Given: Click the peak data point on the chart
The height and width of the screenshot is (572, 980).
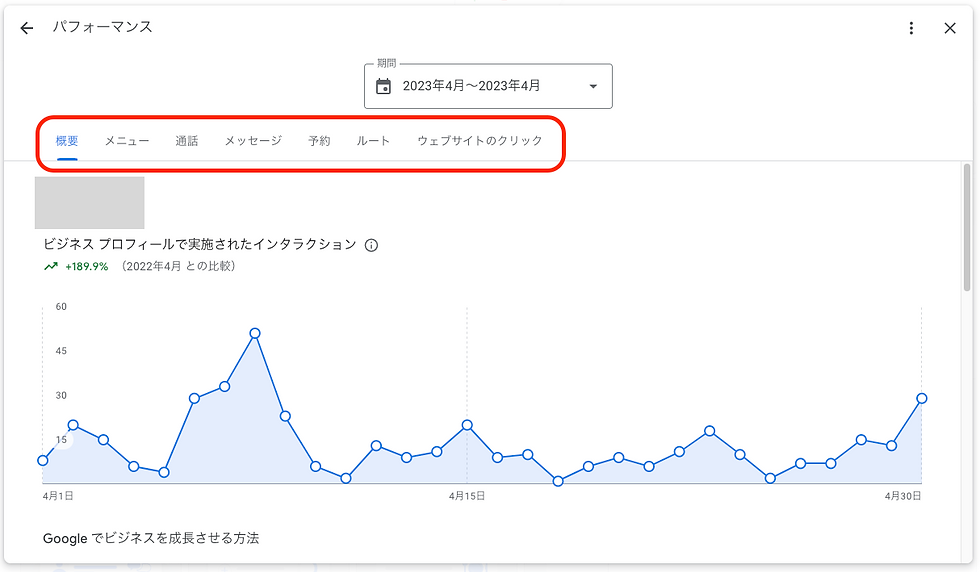Looking at the screenshot, I should click(255, 334).
